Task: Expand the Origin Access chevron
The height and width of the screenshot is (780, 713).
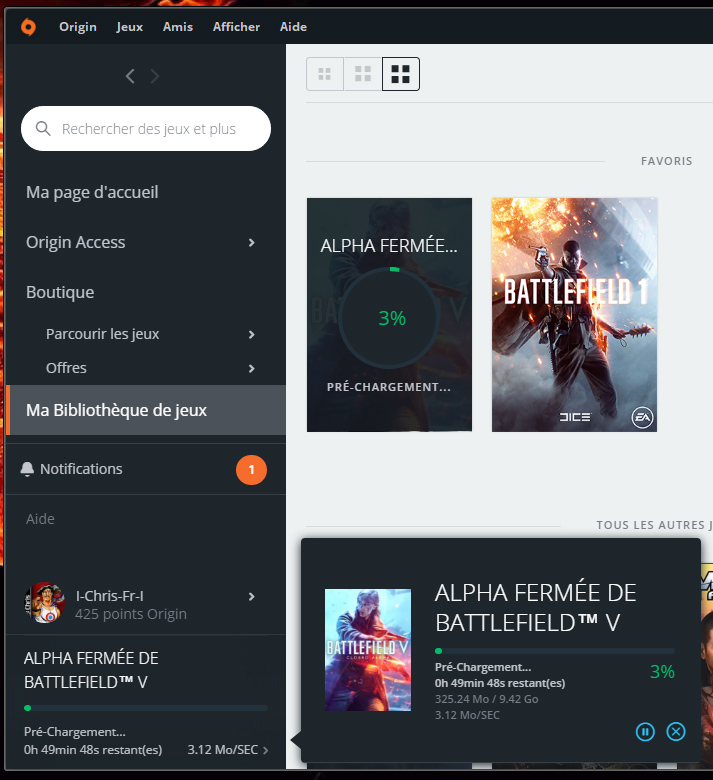Action: point(252,242)
